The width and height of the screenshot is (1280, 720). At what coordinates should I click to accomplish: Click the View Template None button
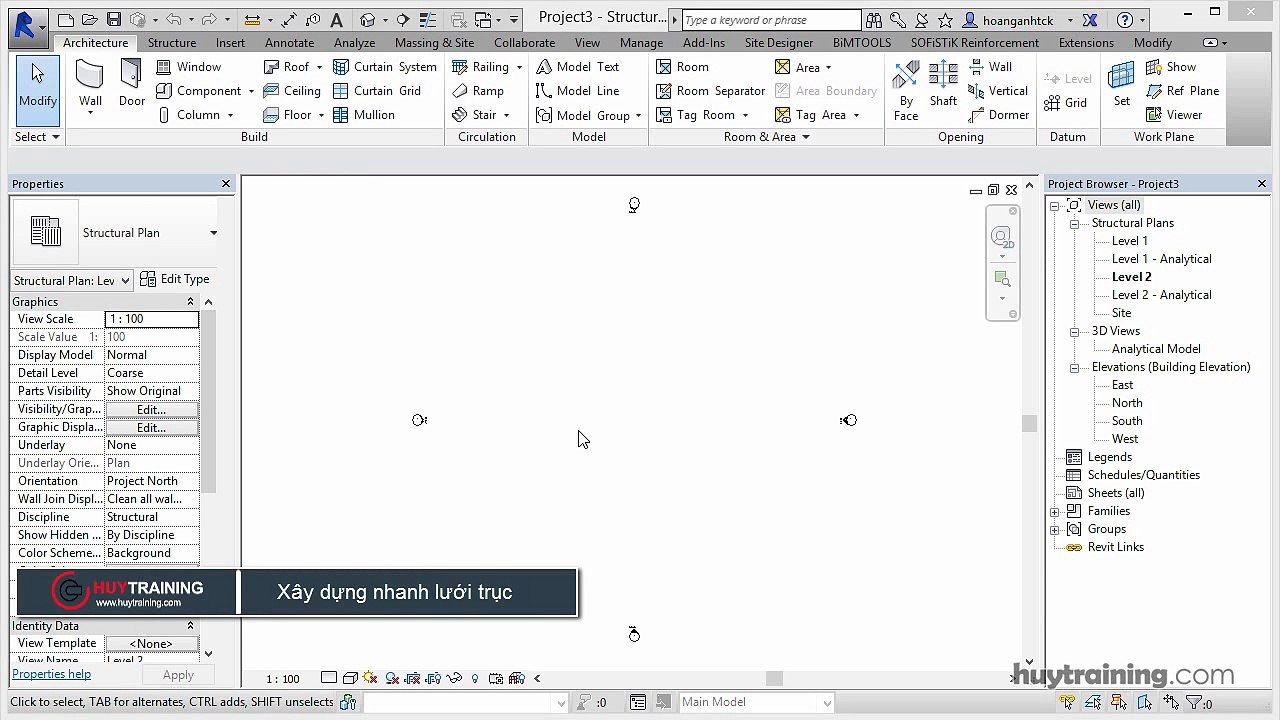151,643
